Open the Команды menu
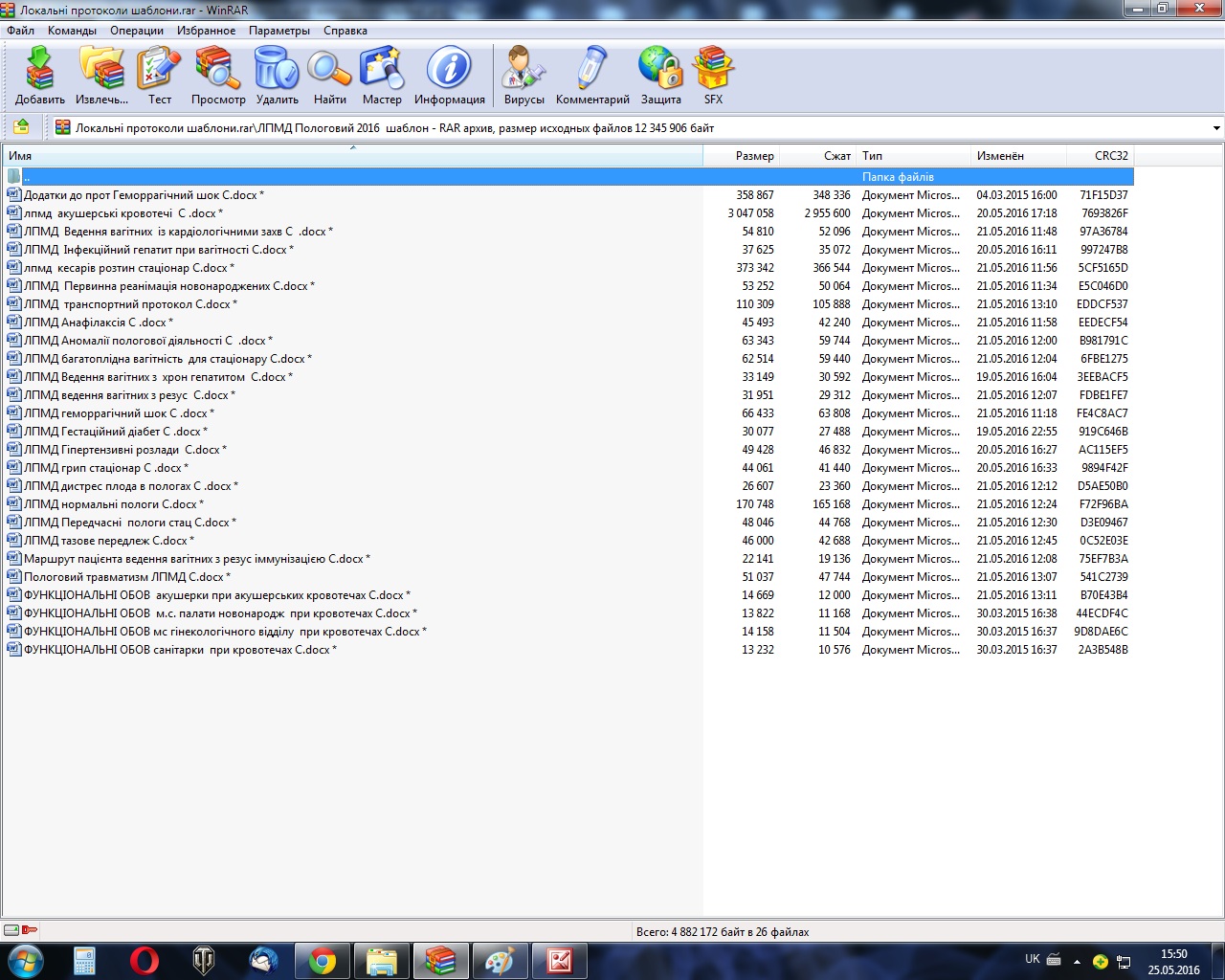The image size is (1225, 980). tap(72, 31)
